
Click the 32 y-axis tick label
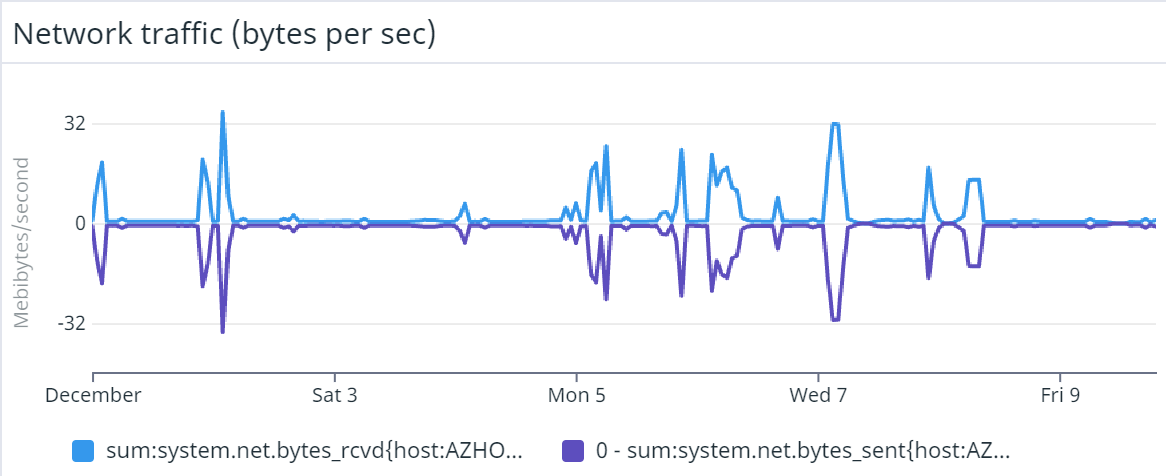click(74, 124)
